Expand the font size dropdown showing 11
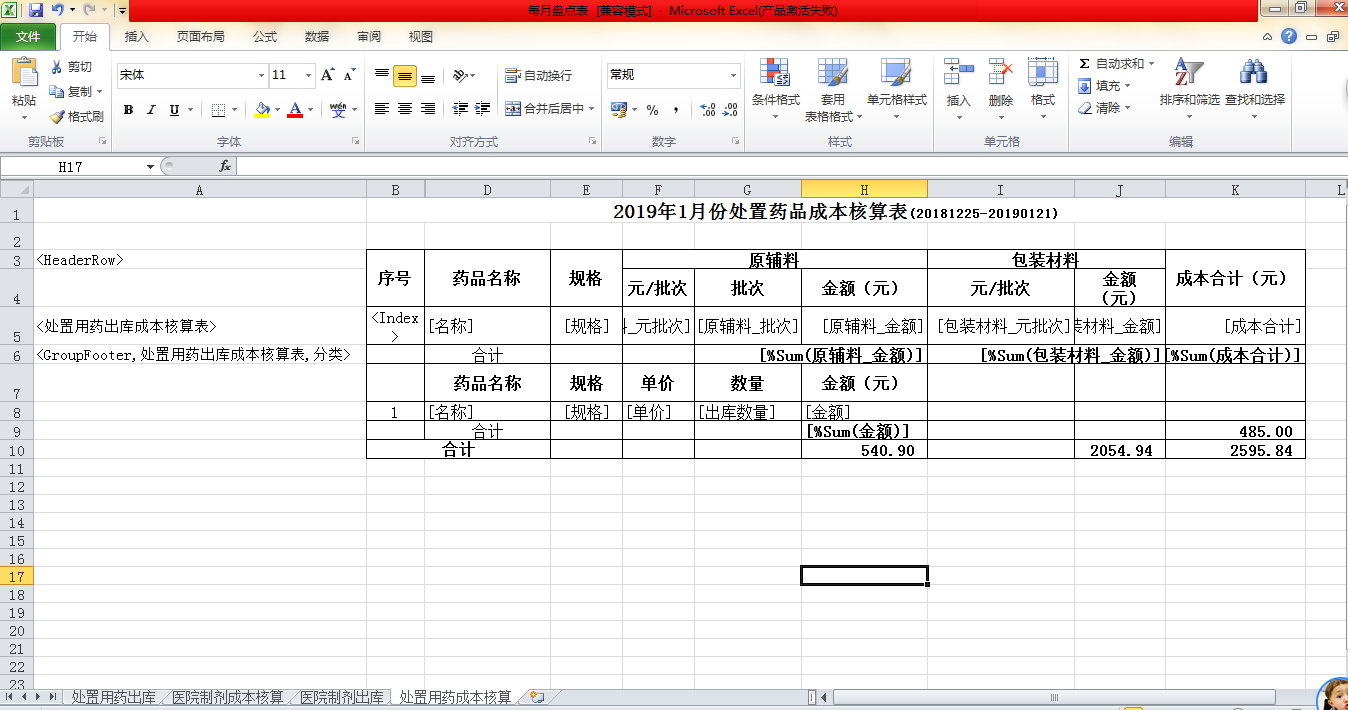1348x710 pixels. [308, 75]
